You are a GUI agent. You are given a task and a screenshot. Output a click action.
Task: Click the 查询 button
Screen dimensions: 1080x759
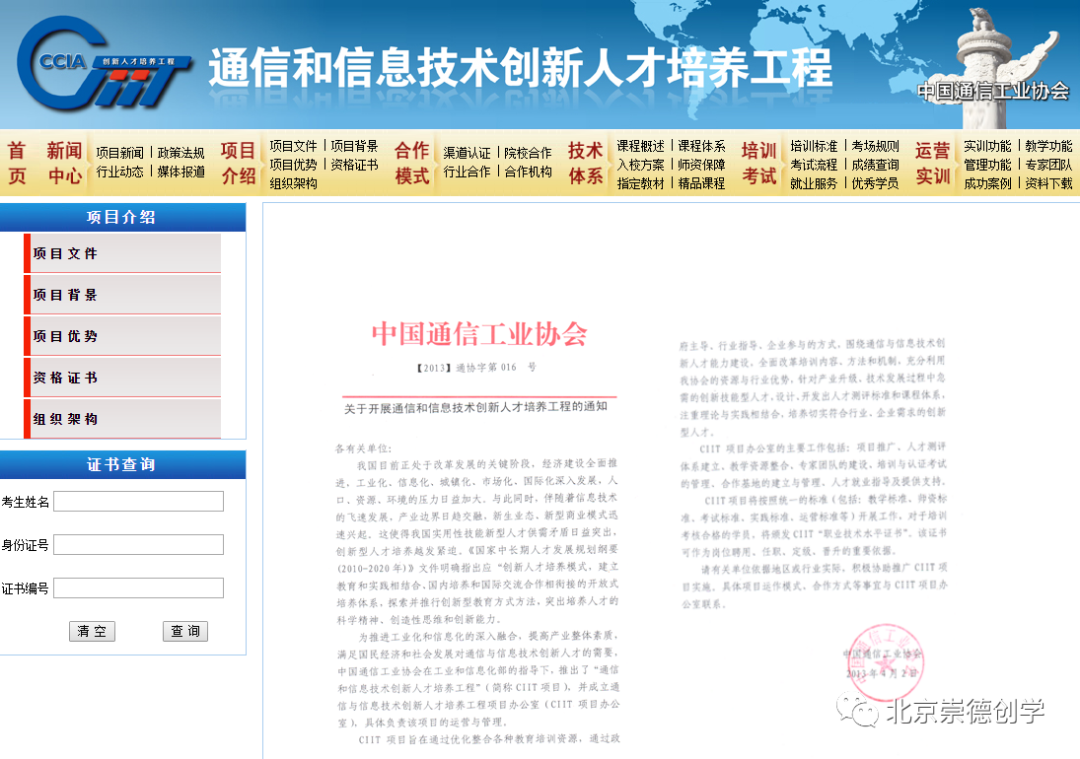coord(185,631)
